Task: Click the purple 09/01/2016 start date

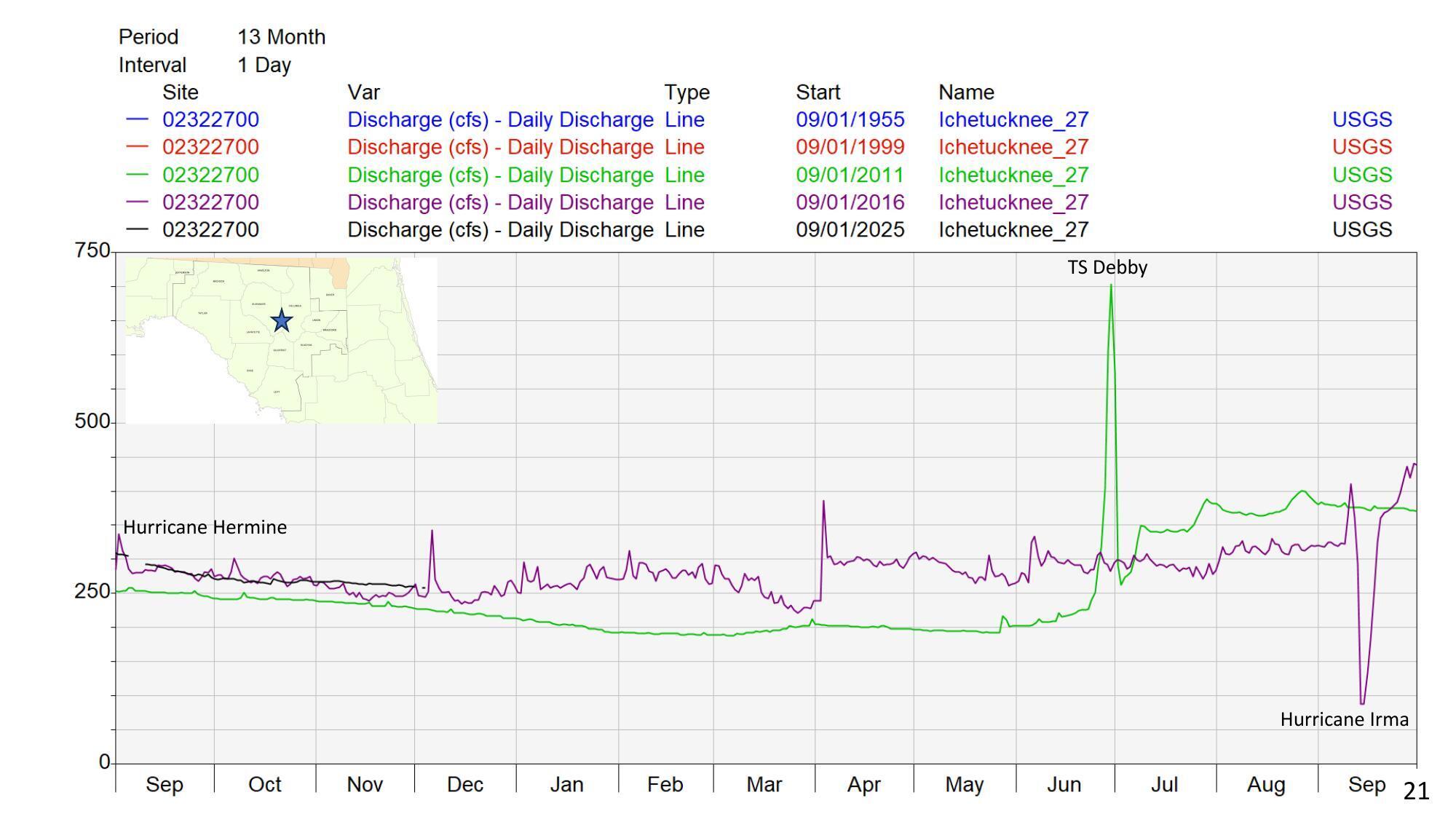Action: tap(850, 202)
